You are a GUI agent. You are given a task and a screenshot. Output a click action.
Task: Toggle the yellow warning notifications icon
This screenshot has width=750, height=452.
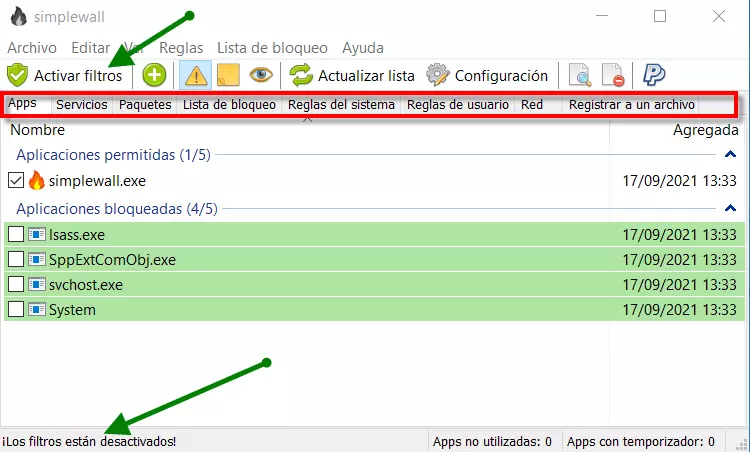tap(194, 75)
